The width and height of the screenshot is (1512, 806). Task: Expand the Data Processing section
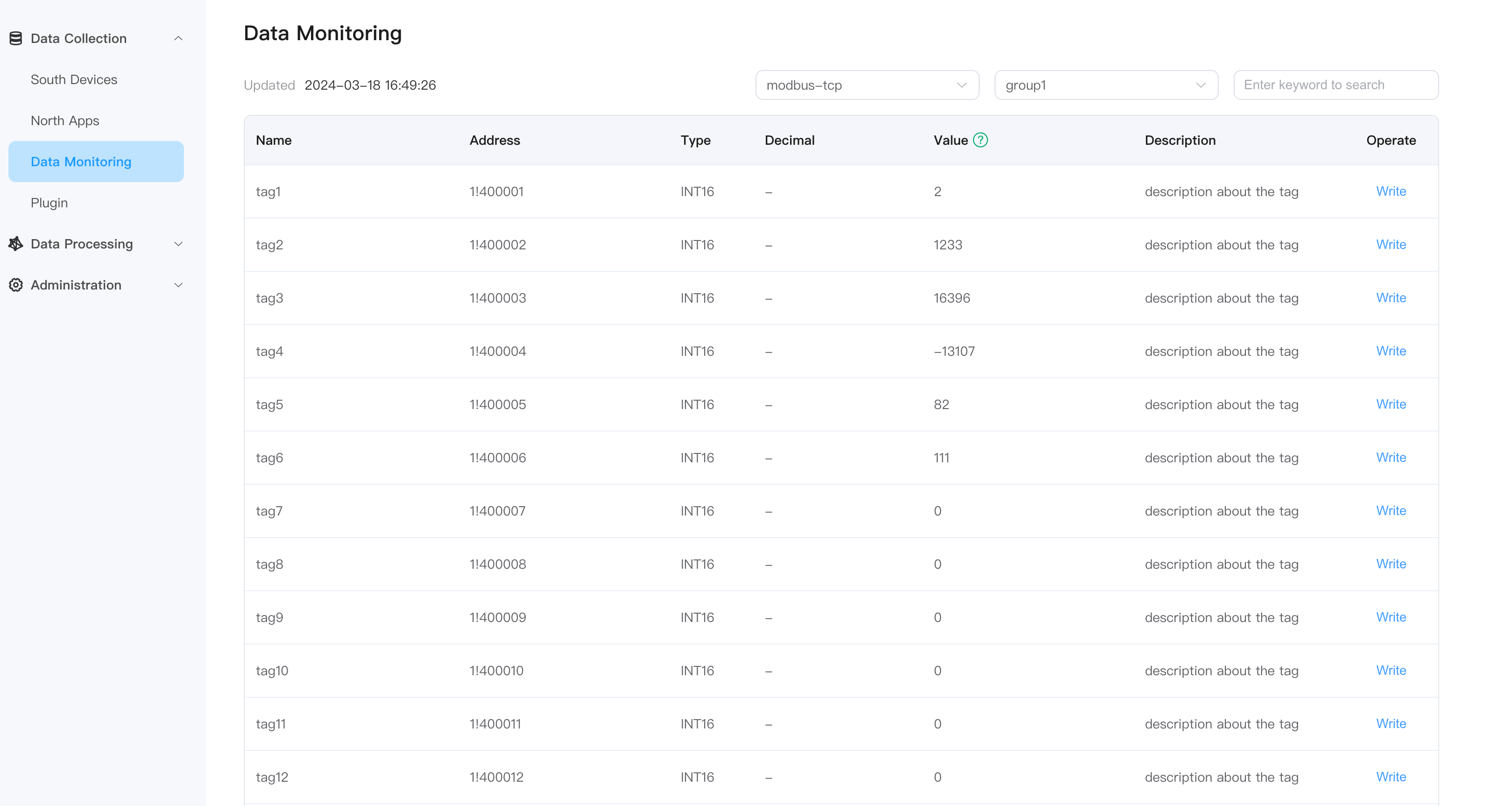click(x=178, y=244)
